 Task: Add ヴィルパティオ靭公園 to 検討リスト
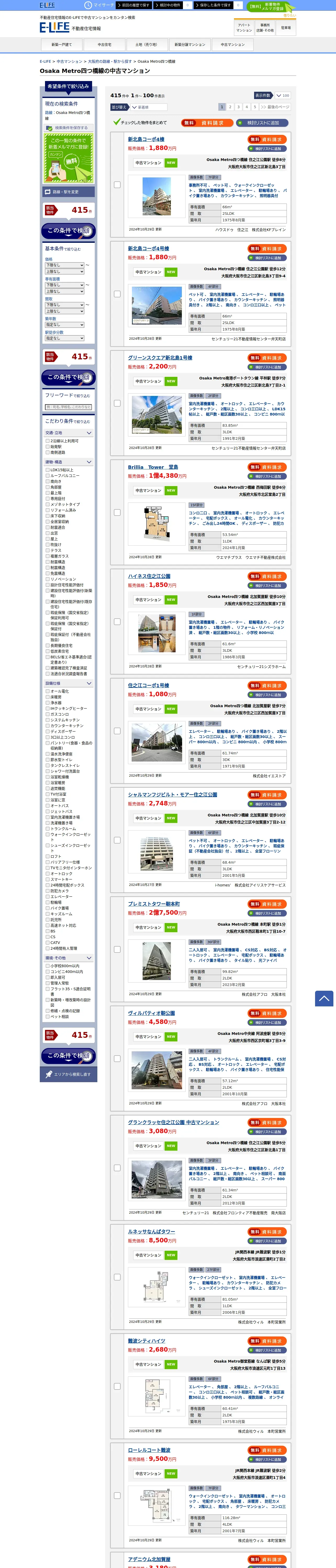point(267,1023)
